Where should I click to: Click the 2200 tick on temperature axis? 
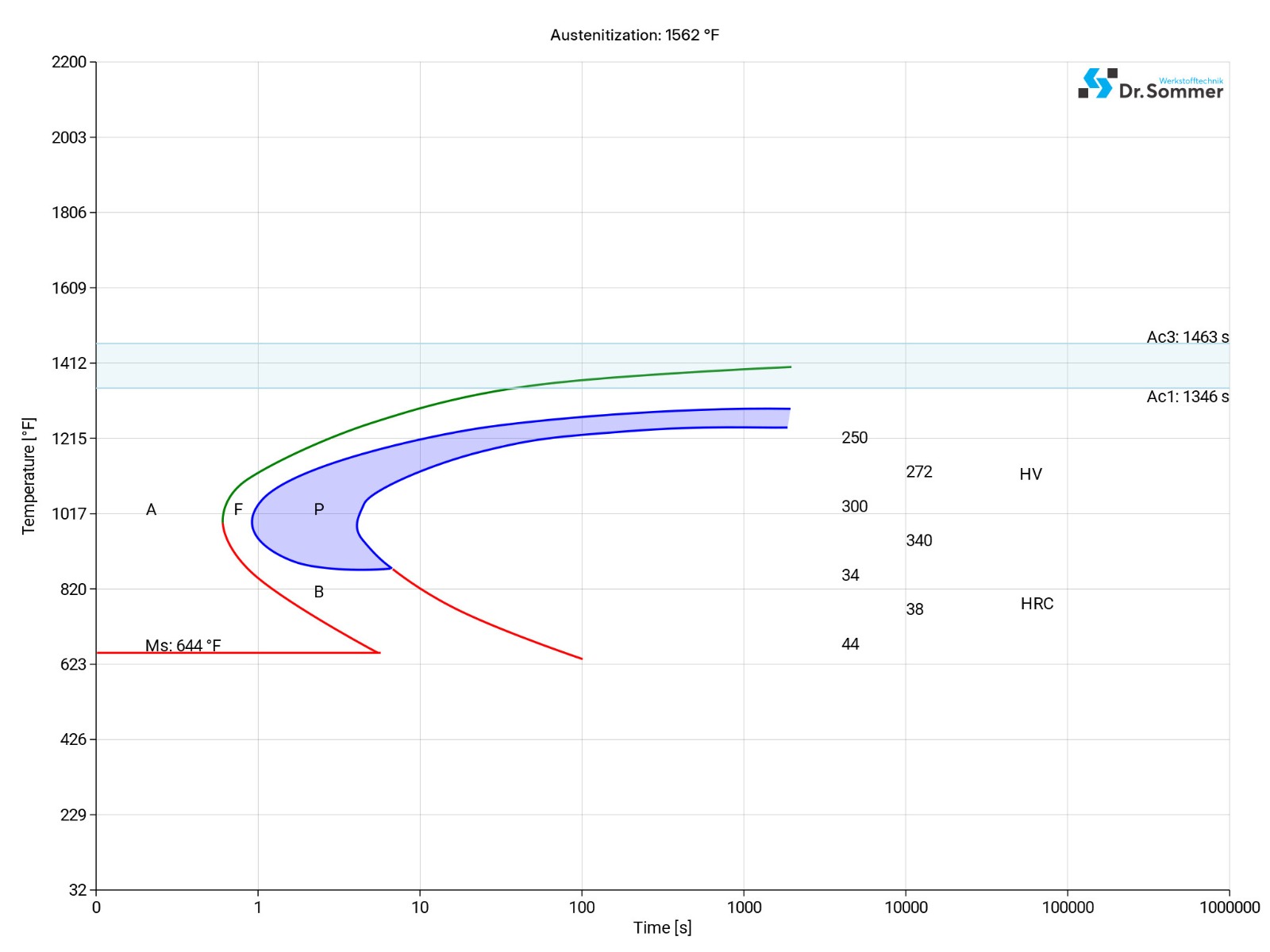tap(69, 62)
